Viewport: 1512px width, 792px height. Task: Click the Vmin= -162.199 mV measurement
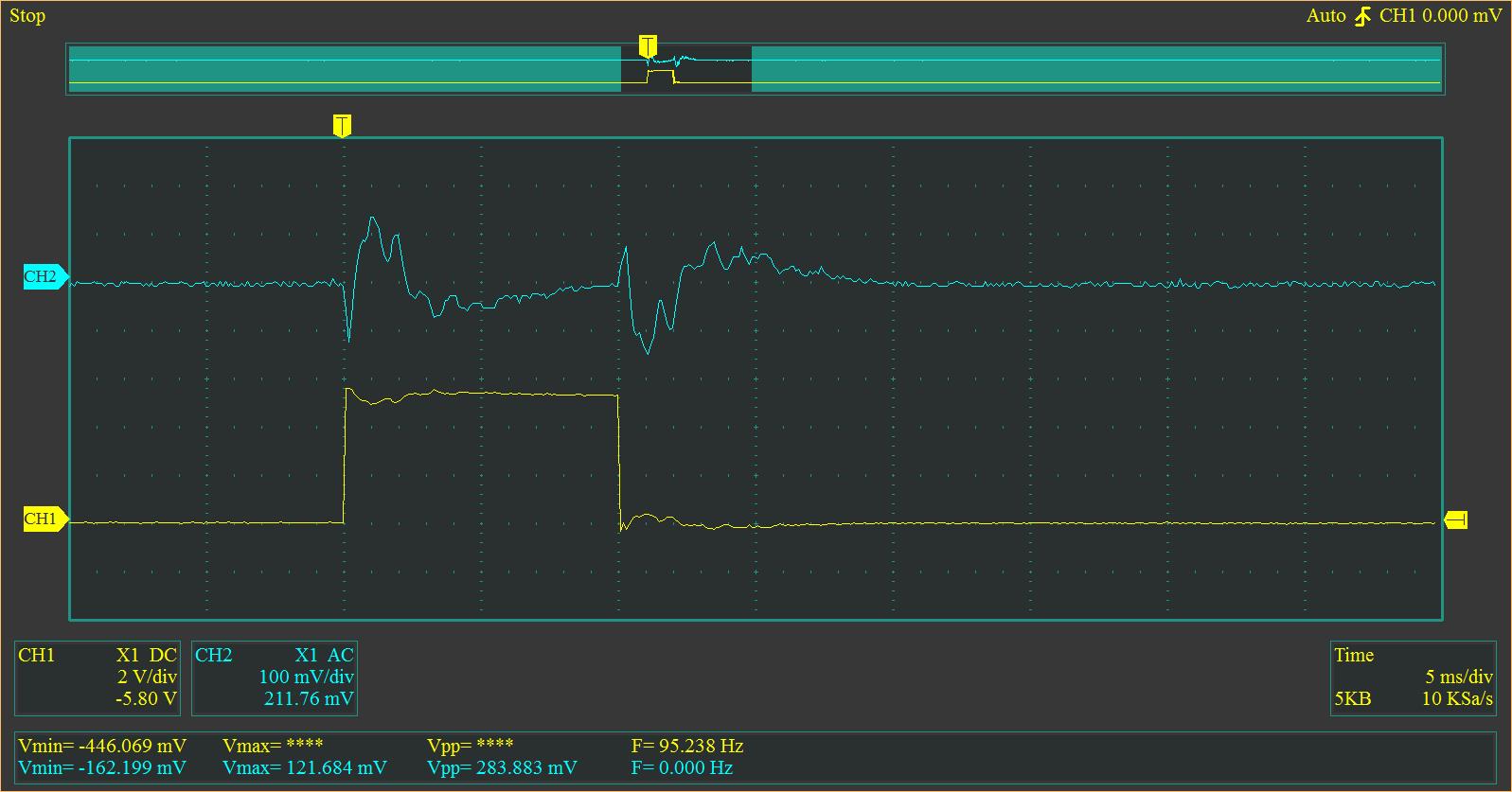tap(102, 767)
